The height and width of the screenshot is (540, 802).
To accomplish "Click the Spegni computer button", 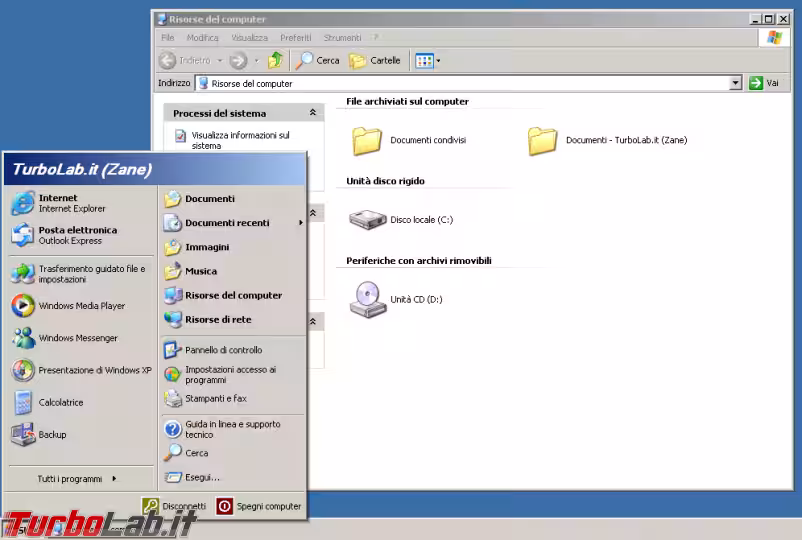I will 259,506.
